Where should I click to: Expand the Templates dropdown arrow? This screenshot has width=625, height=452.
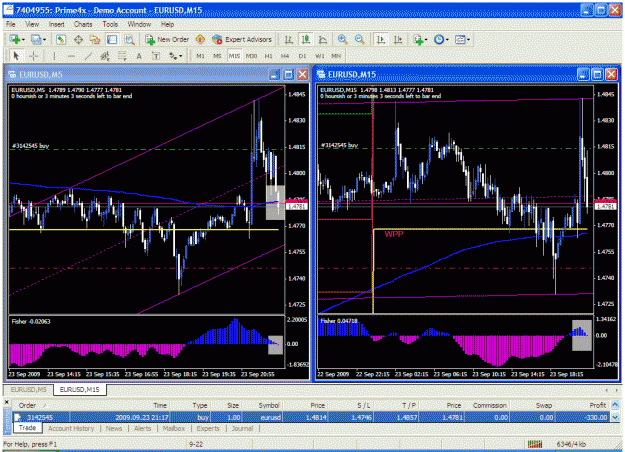(x=468, y=39)
